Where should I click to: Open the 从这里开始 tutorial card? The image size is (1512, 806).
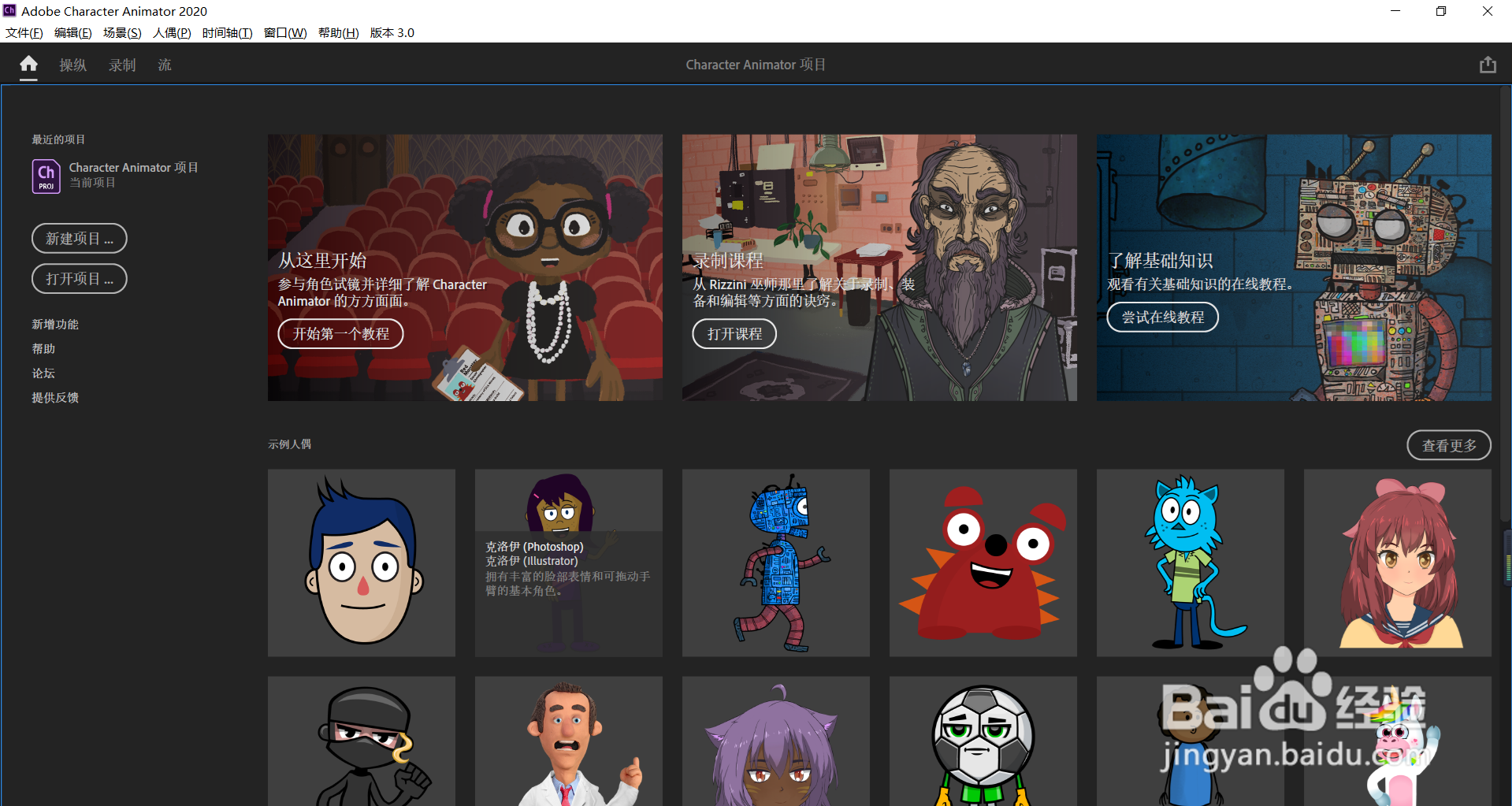(x=465, y=267)
